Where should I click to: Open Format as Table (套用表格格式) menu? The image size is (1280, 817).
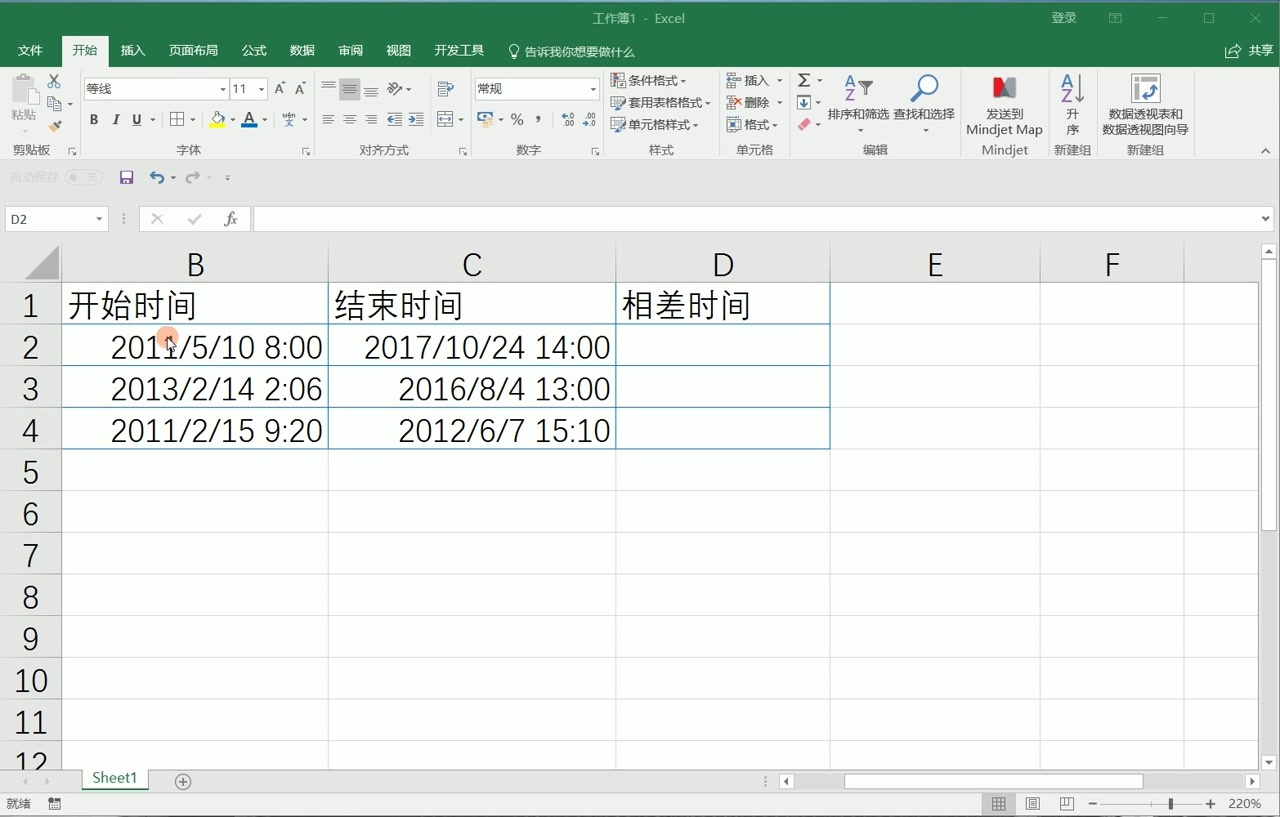661,102
